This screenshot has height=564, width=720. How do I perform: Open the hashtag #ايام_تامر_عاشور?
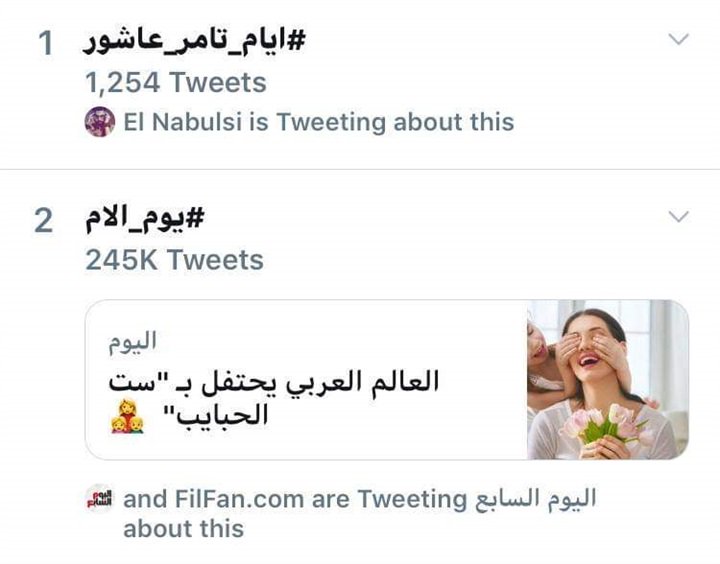point(194,42)
